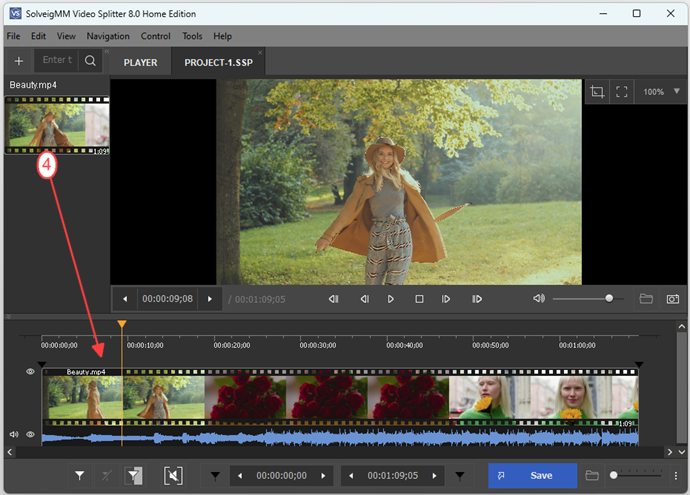Open the Help menu
This screenshot has height=495, width=690.
(x=222, y=36)
